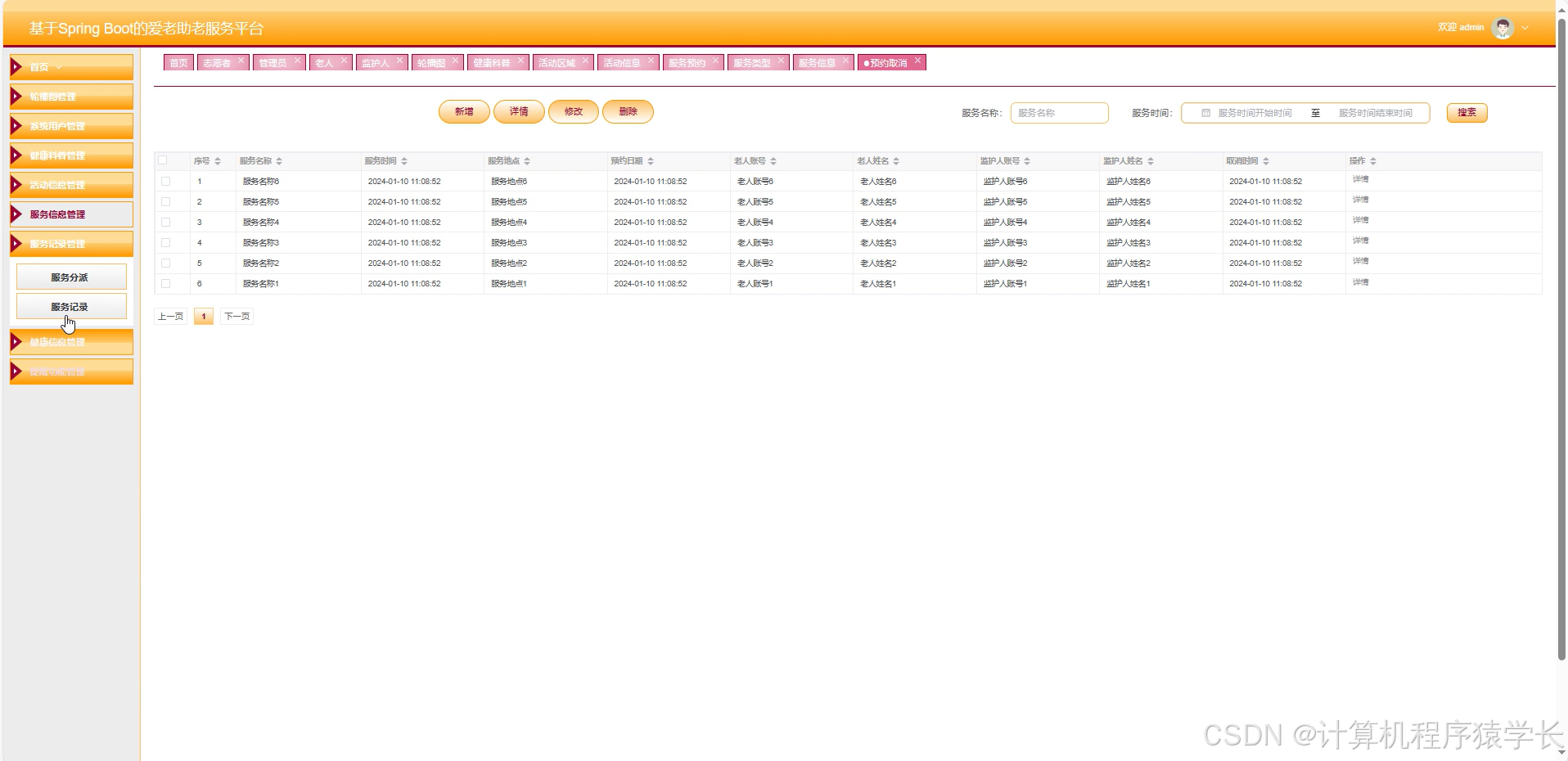Expand 系统用户管理 in the sidebar
1568x761 pixels.
pos(71,126)
